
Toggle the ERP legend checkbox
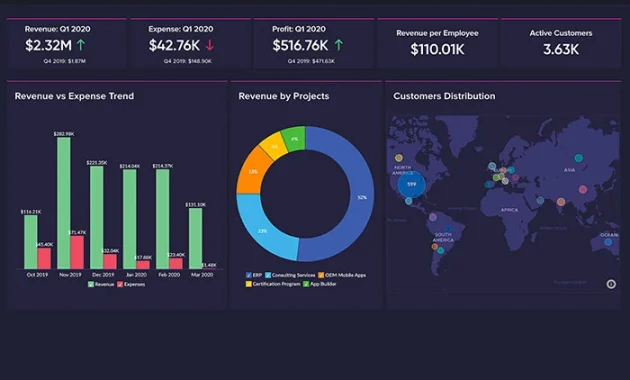(248, 275)
